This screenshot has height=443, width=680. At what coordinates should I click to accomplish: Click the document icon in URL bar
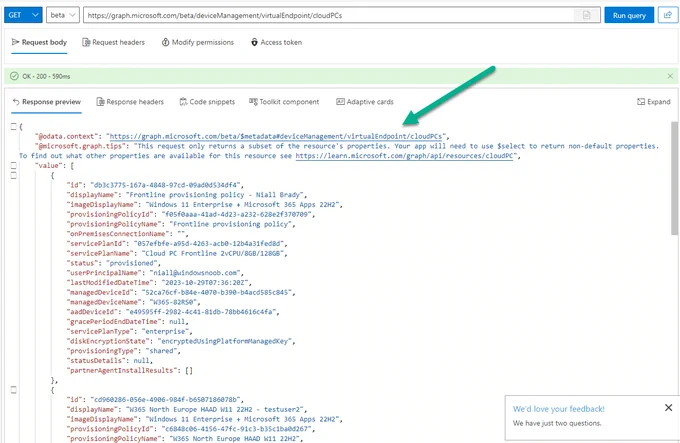click(x=586, y=15)
